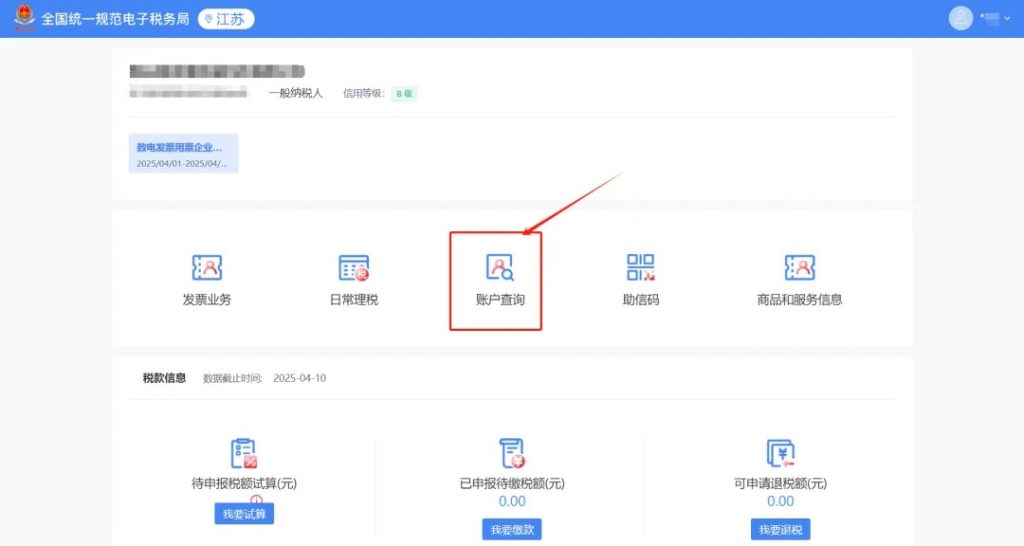The image size is (1024, 546).
Task: Click the 已申报待缴税额 document icon
Action: coord(512,454)
